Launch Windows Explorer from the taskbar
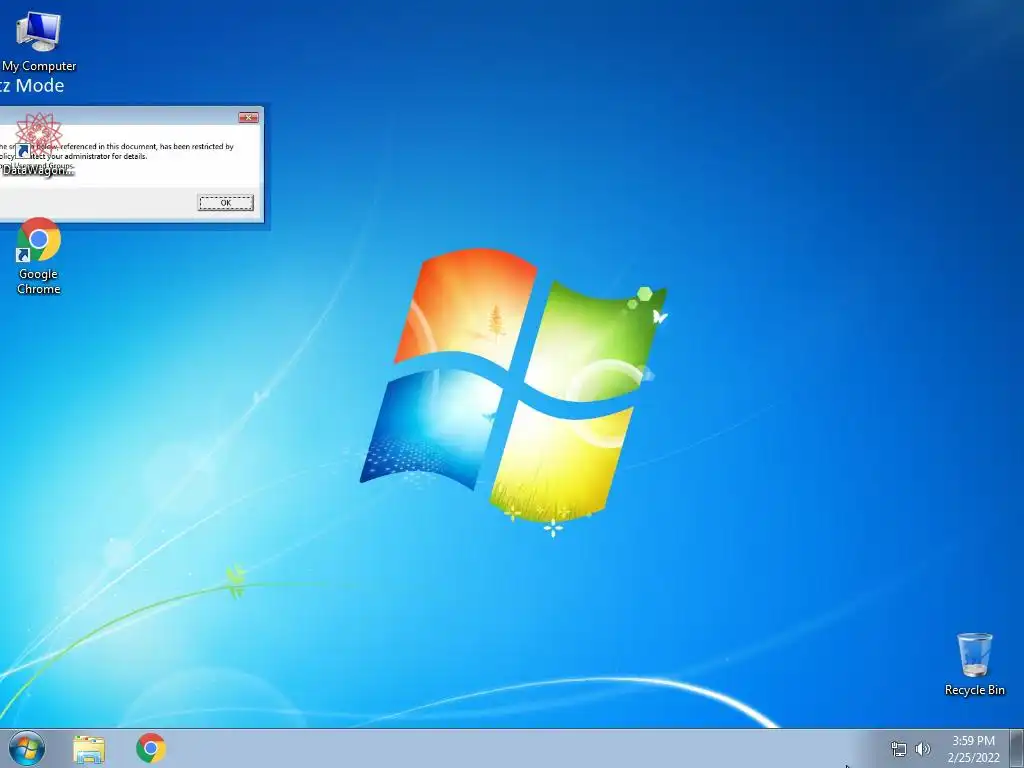 tap(89, 749)
